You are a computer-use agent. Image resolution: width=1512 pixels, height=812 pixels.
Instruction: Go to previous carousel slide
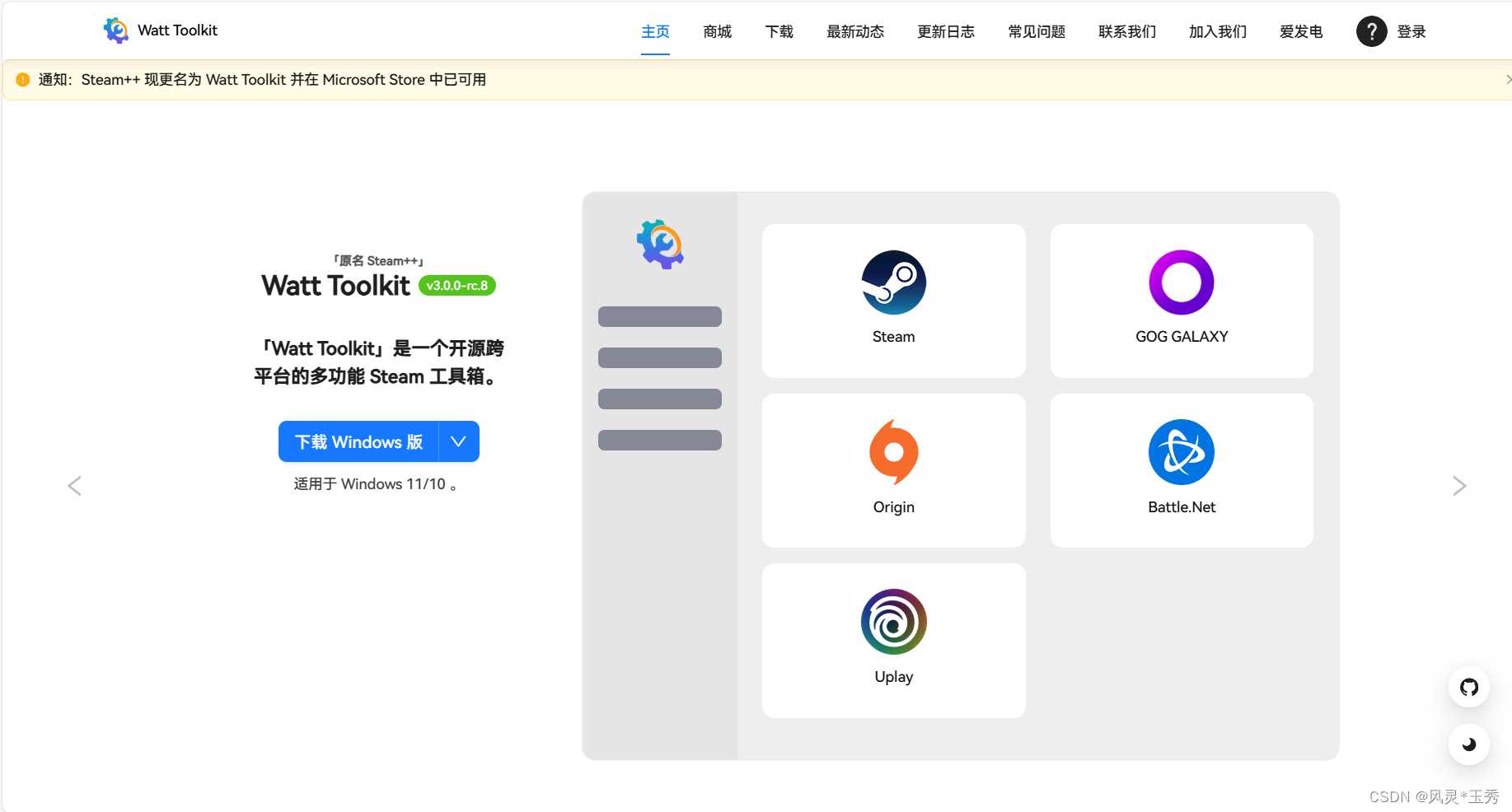[x=74, y=486]
